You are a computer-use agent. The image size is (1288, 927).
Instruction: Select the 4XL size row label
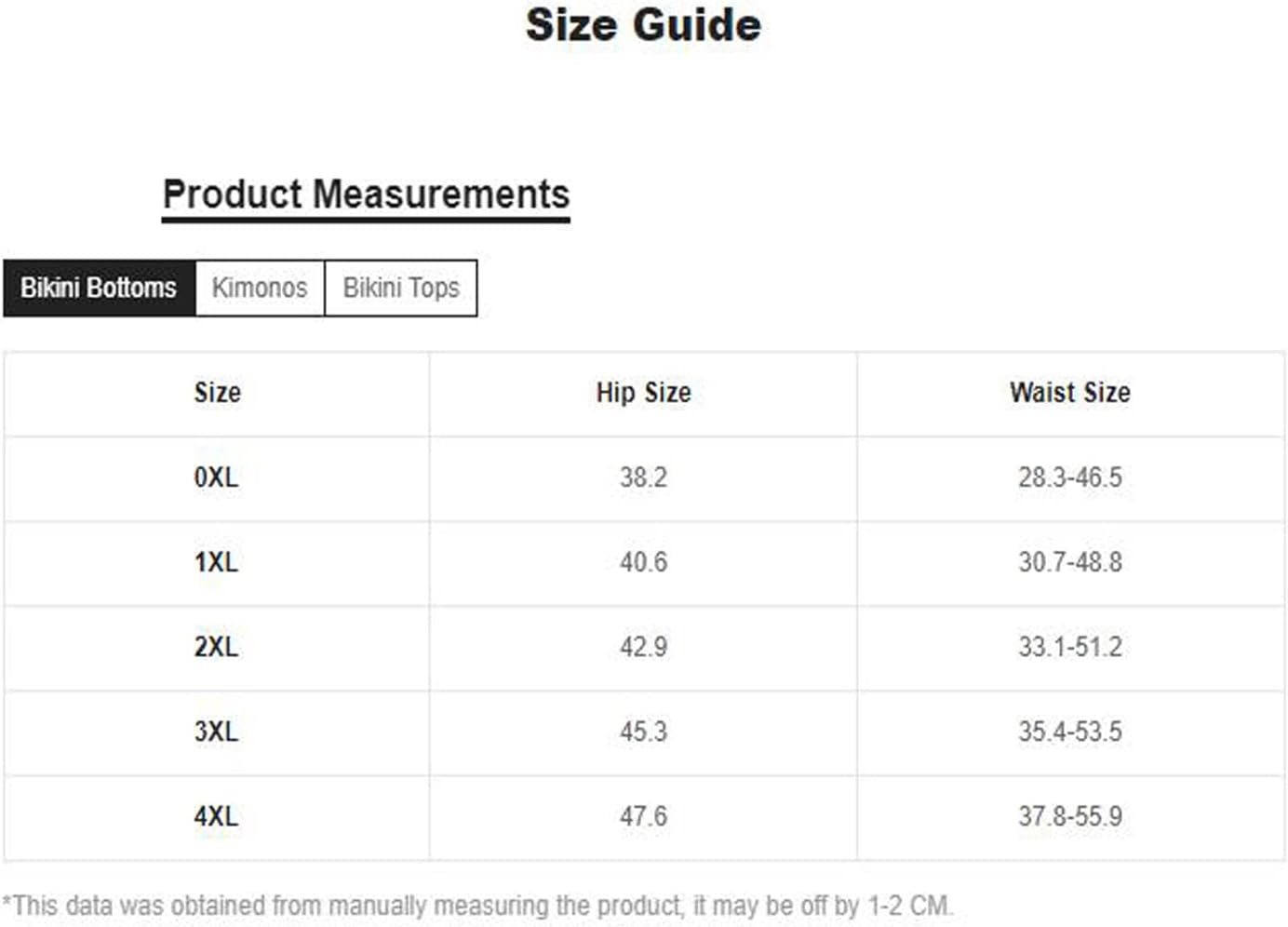(216, 816)
